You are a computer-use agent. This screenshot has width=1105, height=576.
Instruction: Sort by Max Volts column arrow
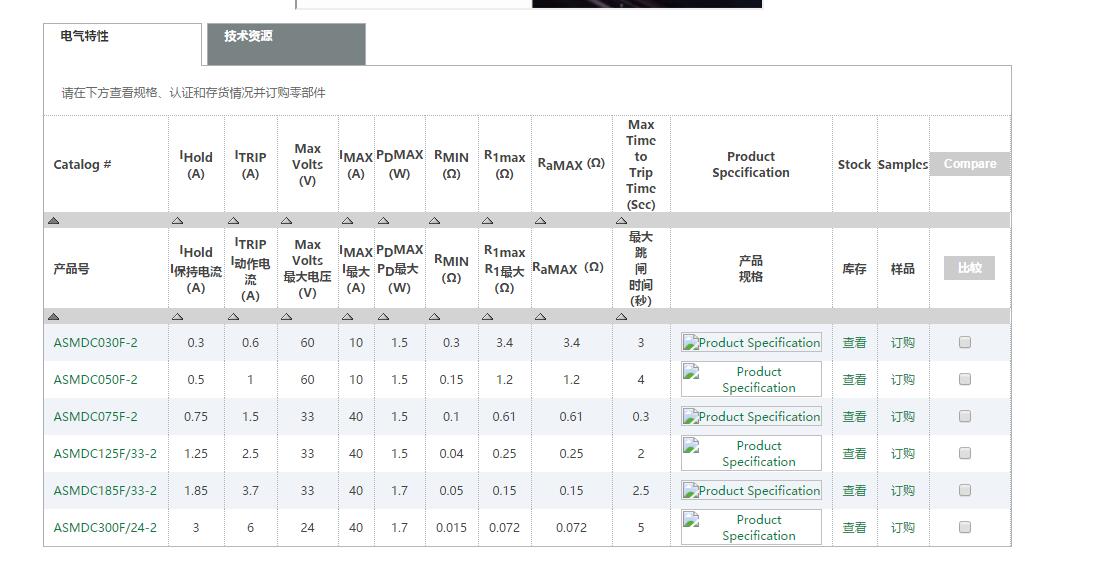click(x=287, y=220)
